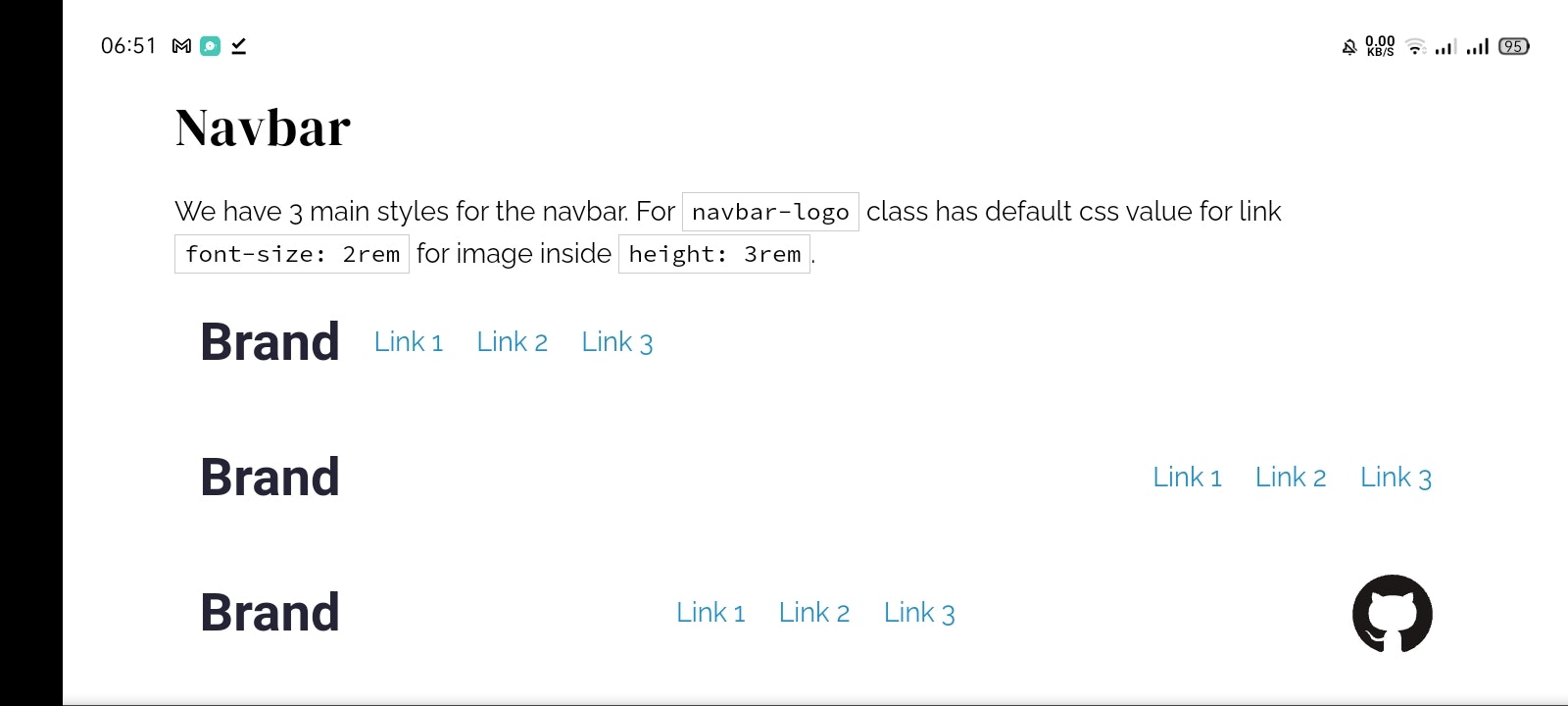This screenshot has height=706, width=1568.
Task: Select the navbar-logo inline code snippet
Action: point(770,211)
